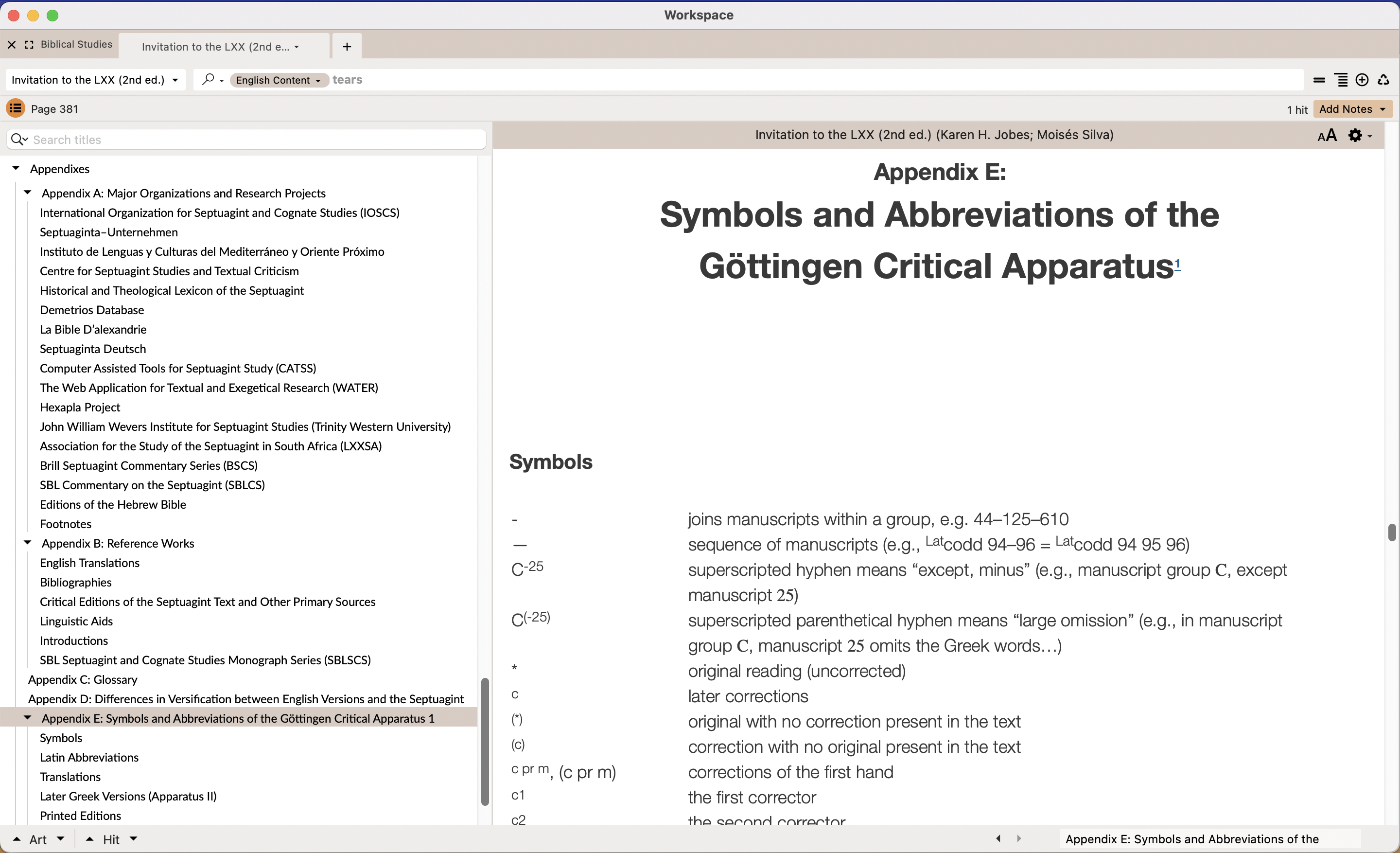
Task: Click the recycle arrows icon in toolbar
Action: pyautogui.click(x=1383, y=80)
